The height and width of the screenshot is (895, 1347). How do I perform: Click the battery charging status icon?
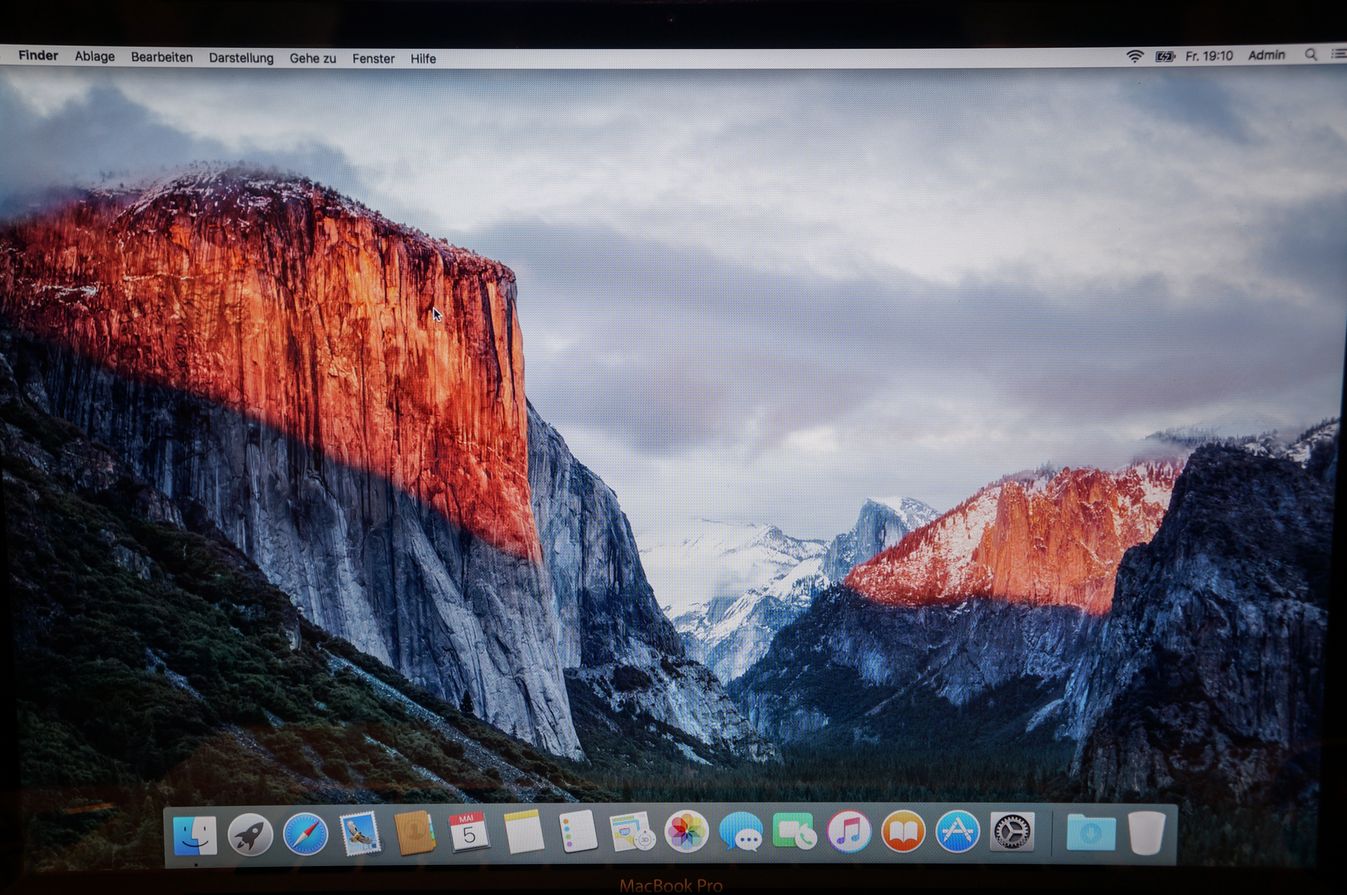[x=1165, y=56]
